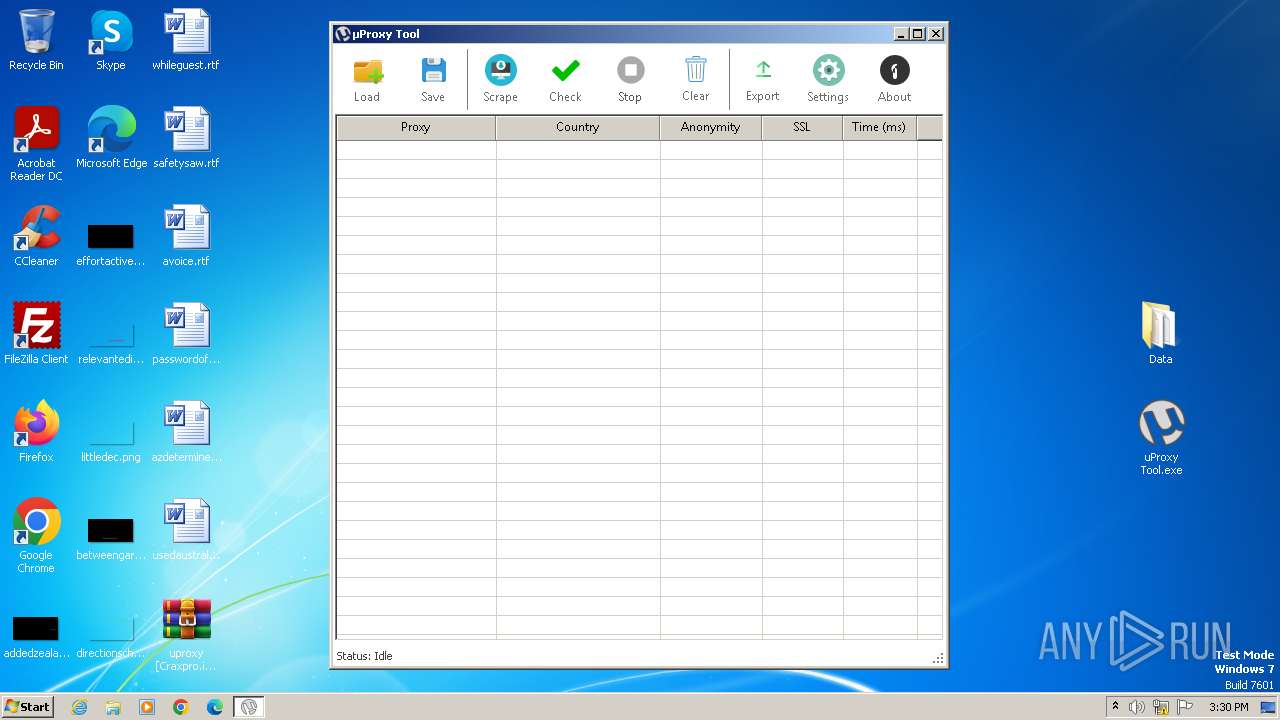Viewport: 1280px width, 720px height.
Task: Click the resize grip in status bar
Action: (938, 658)
